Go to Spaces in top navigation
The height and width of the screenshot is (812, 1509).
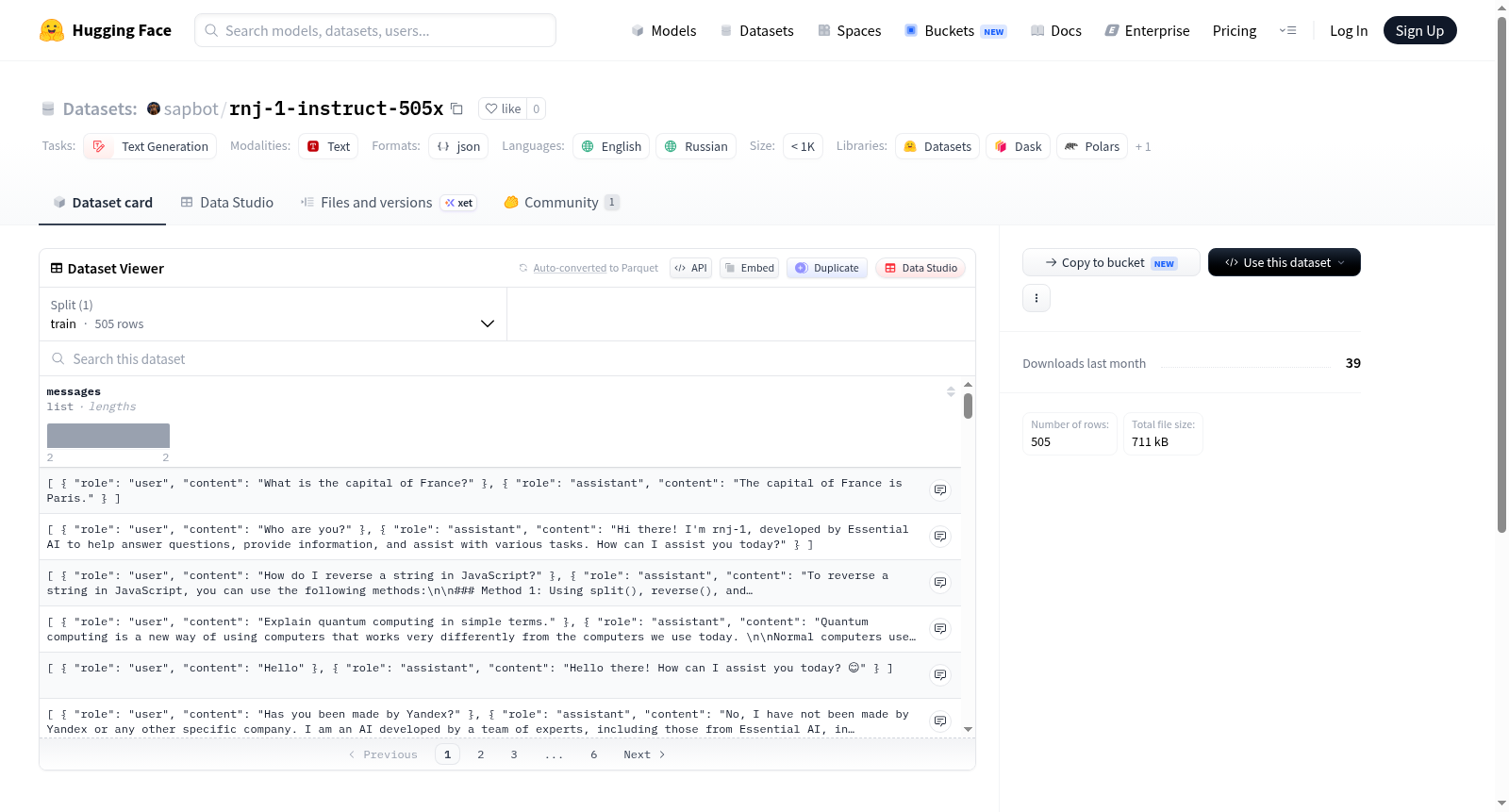[850, 30]
